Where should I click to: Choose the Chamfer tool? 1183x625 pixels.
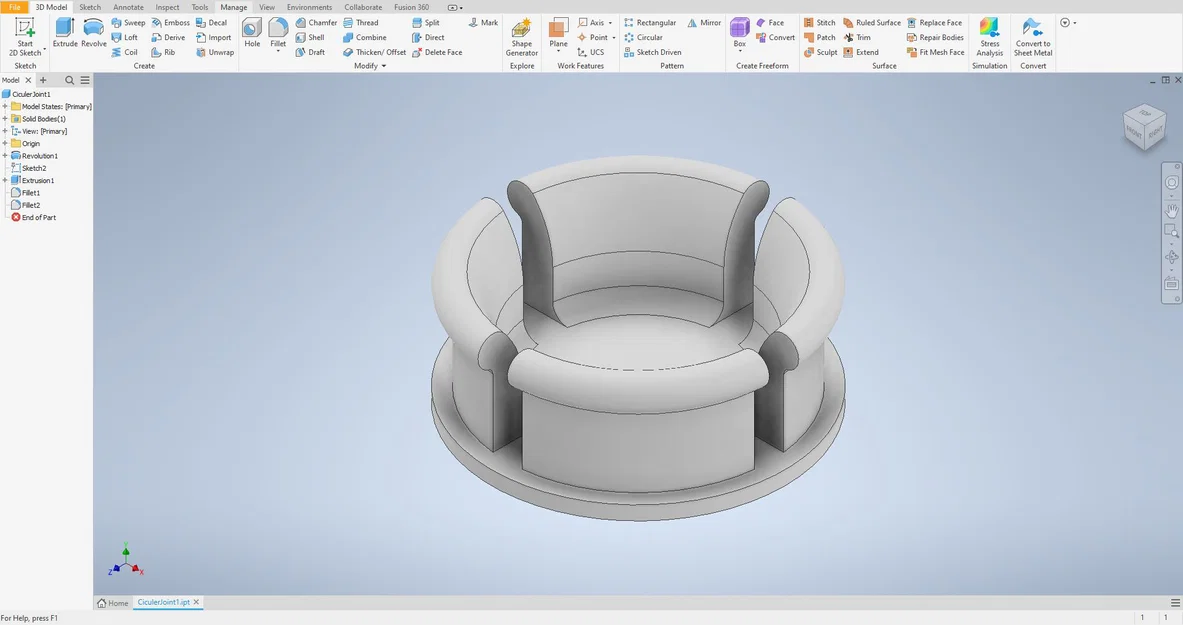pos(316,22)
